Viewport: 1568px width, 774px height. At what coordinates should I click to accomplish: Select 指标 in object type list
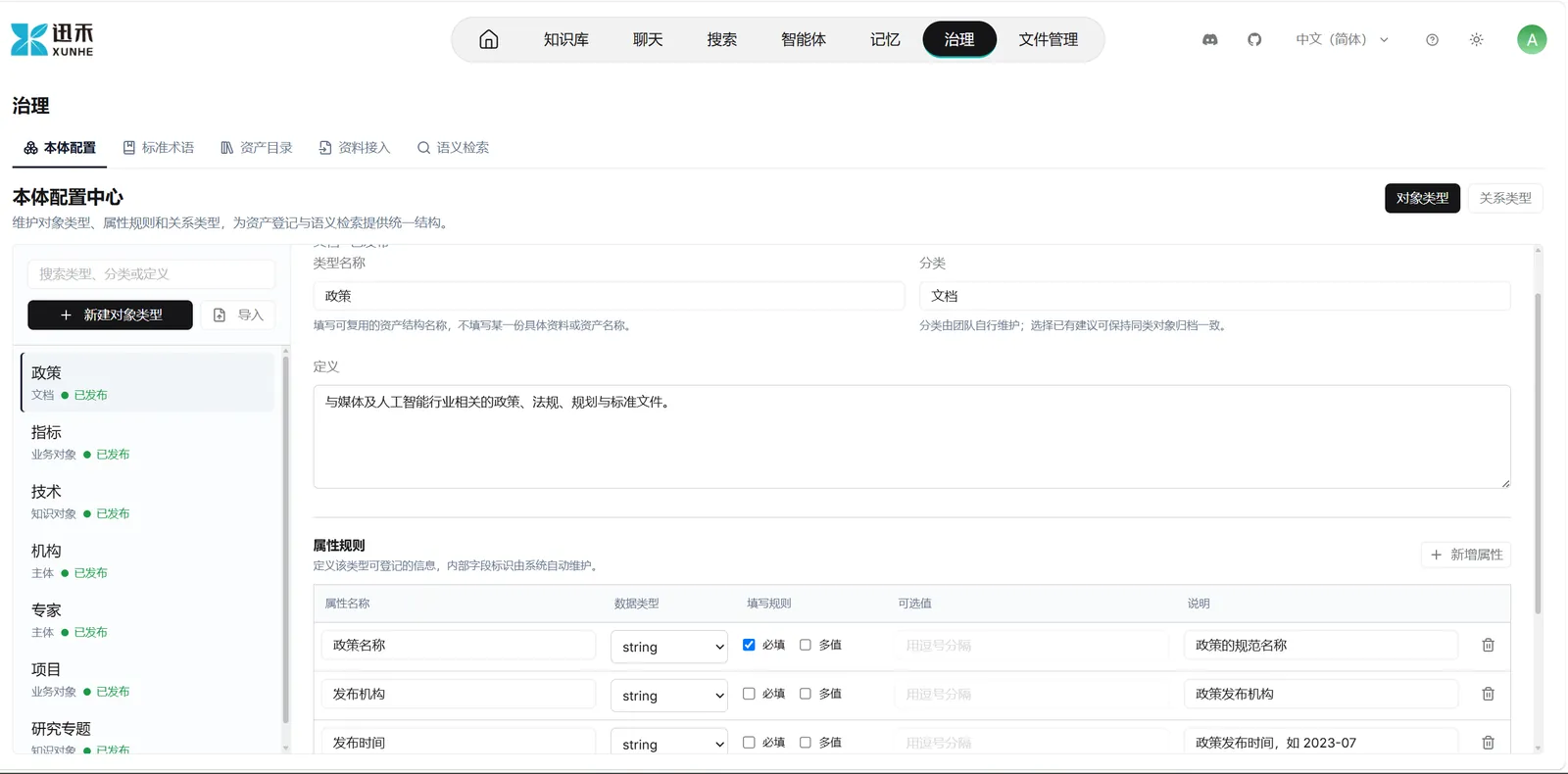tap(148, 442)
